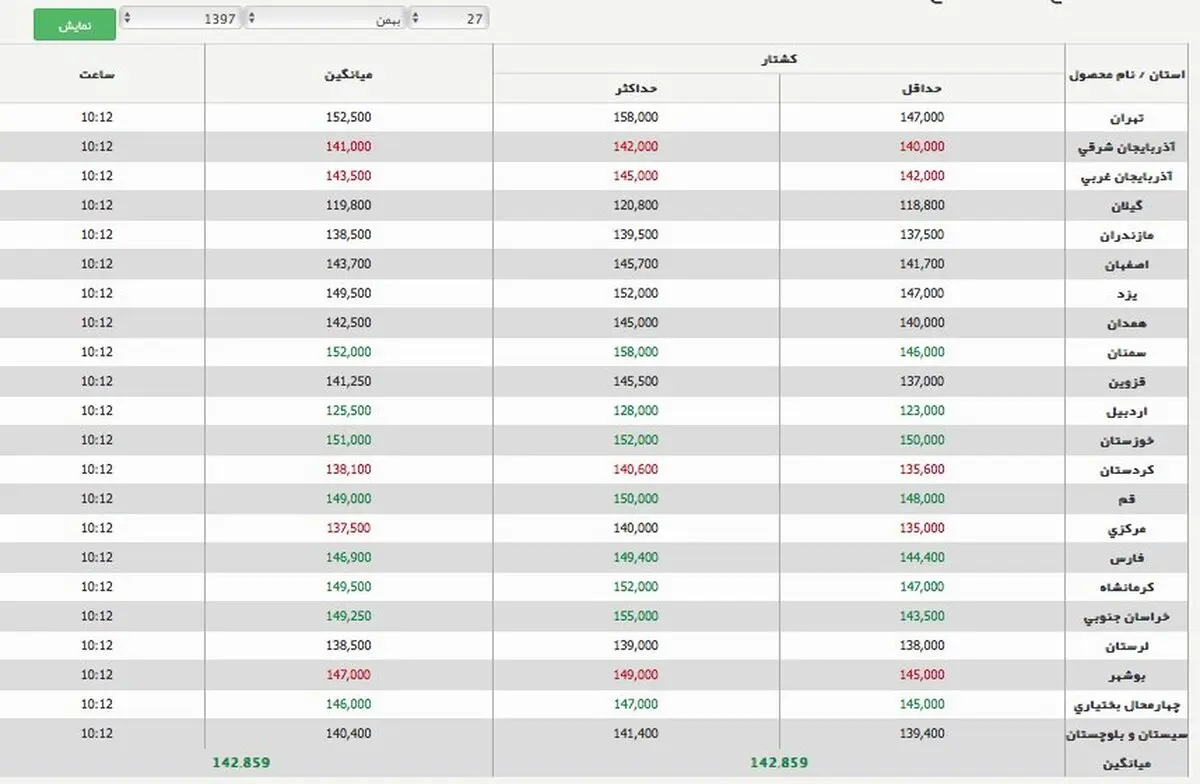
Task: Open the day dropdown showing 27
Action: [x=449, y=18]
